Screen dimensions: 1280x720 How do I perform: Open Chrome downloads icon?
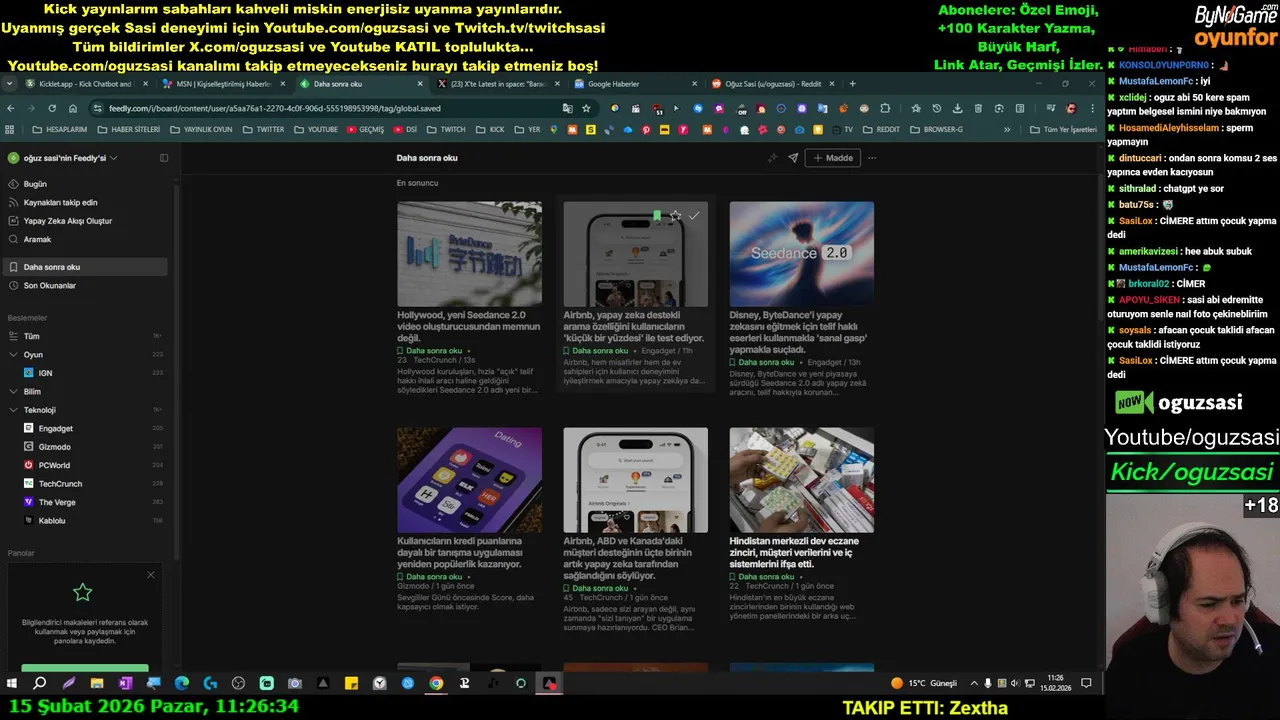[x=957, y=108]
